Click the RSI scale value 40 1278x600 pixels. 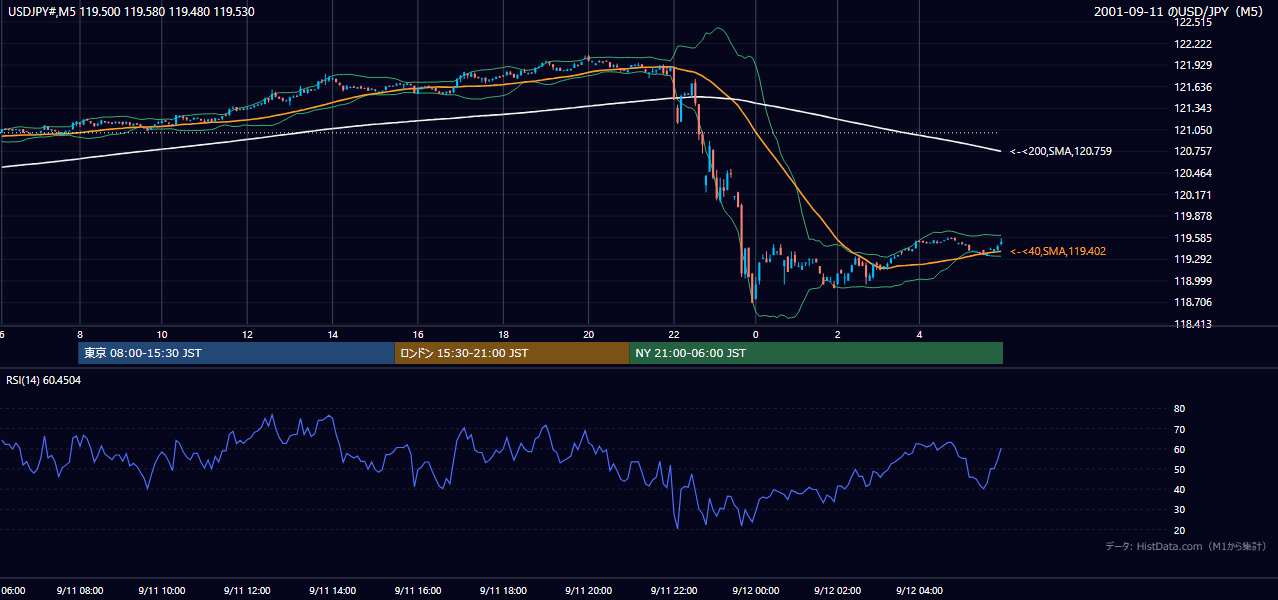pos(1179,489)
